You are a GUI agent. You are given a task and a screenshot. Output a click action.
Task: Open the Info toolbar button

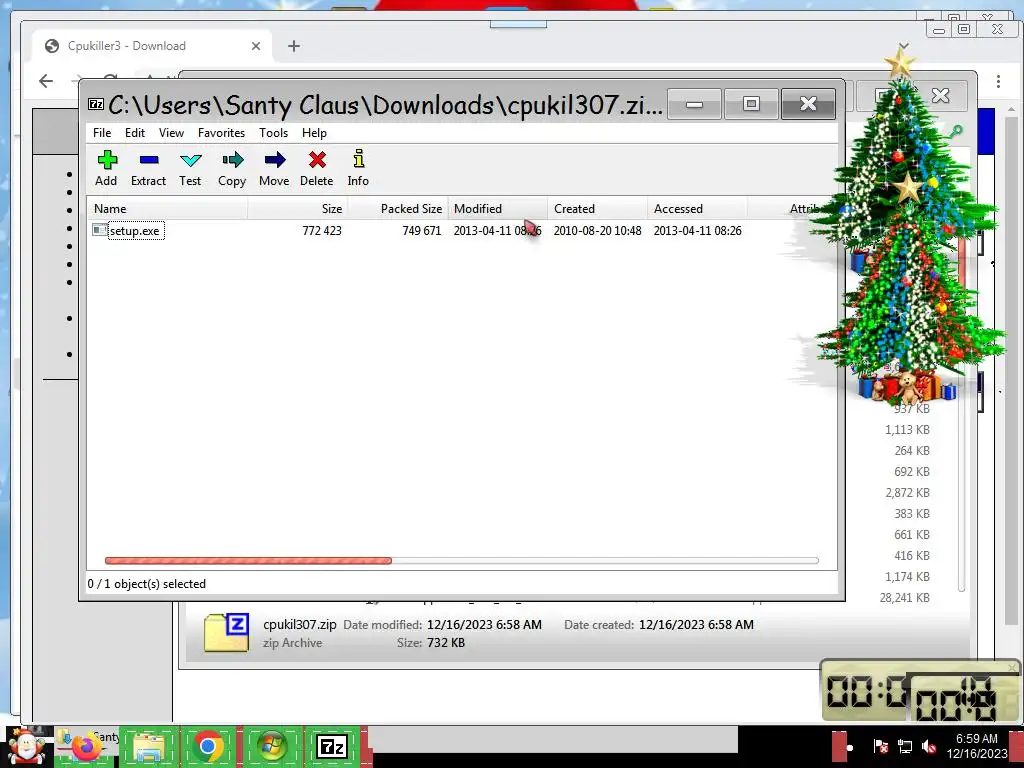[x=358, y=168]
